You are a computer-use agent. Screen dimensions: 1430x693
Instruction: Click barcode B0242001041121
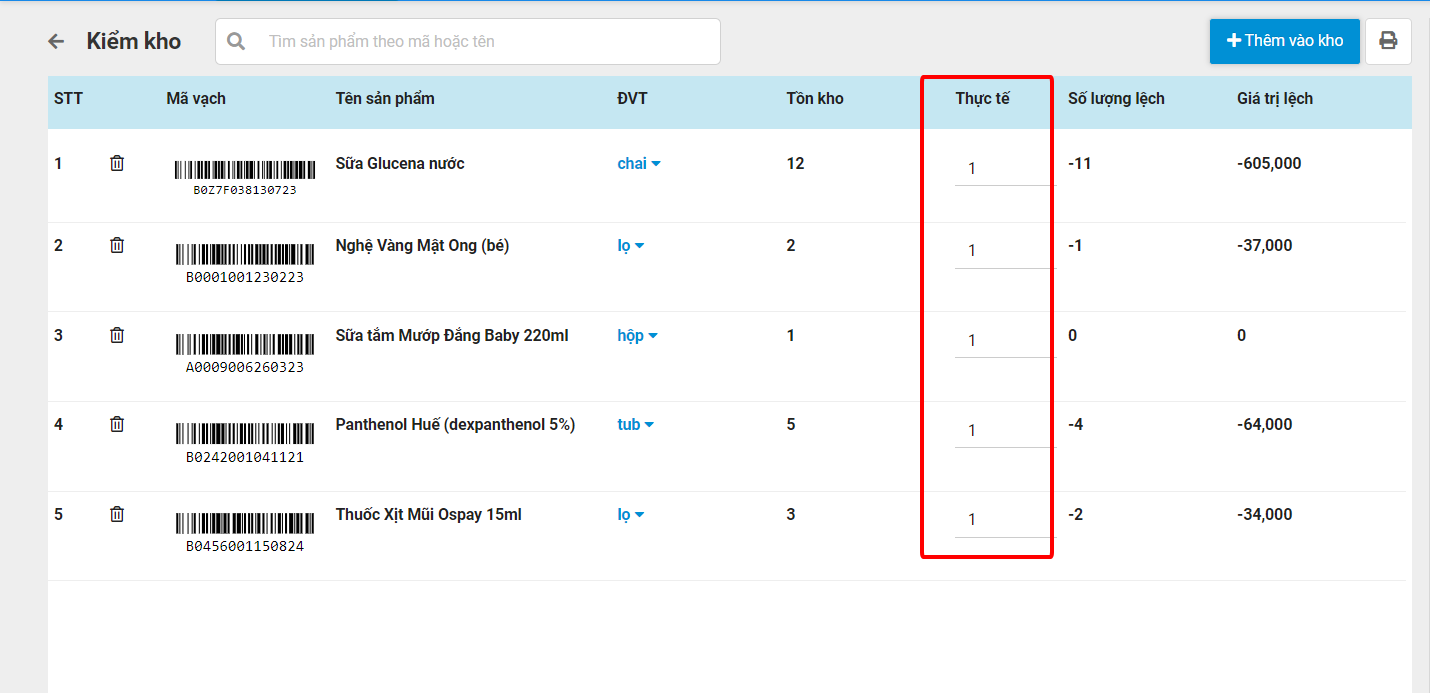(x=245, y=443)
